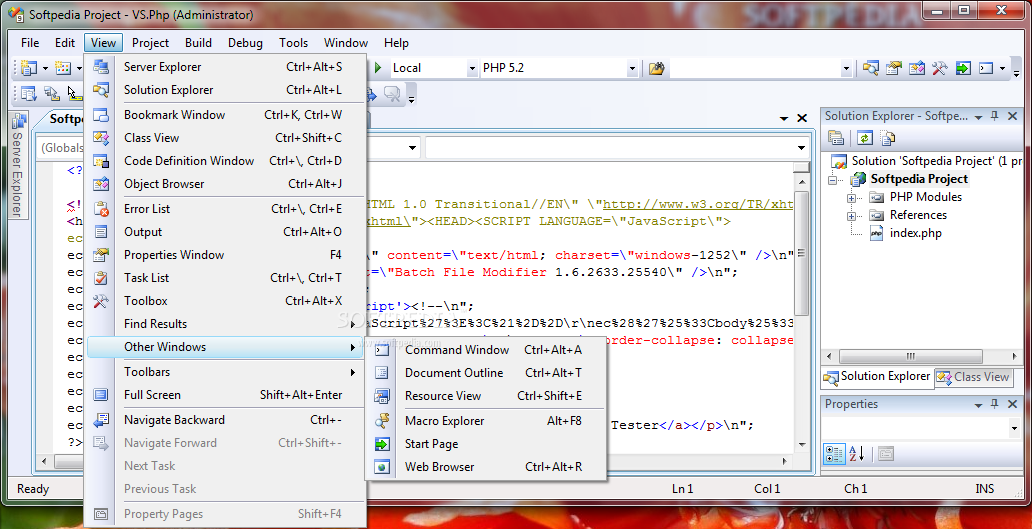Toggle Categorized view in Properties panel
The height and width of the screenshot is (529, 1032).
834,453
